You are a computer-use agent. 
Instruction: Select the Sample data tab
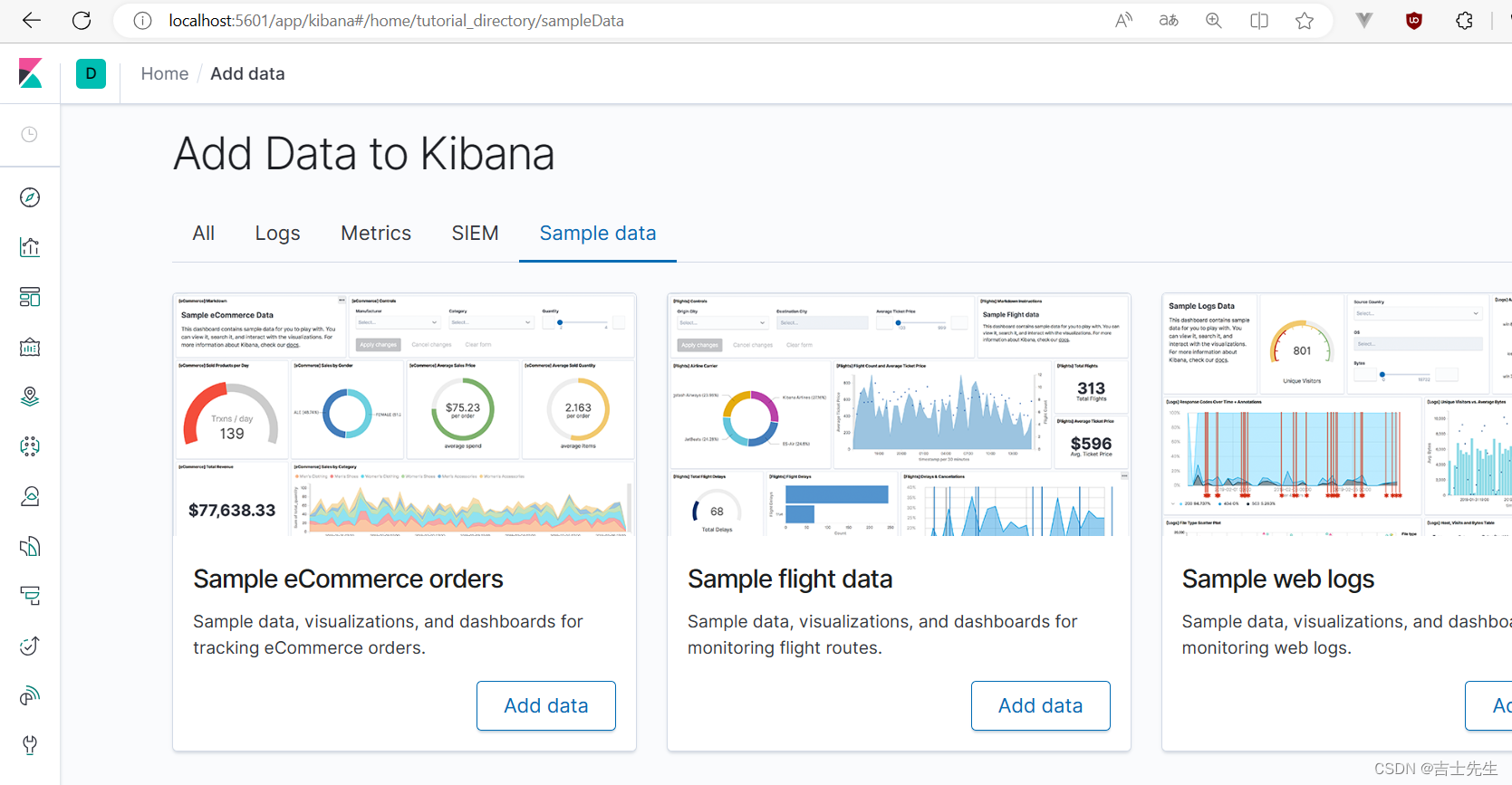click(x=598, y=234)
